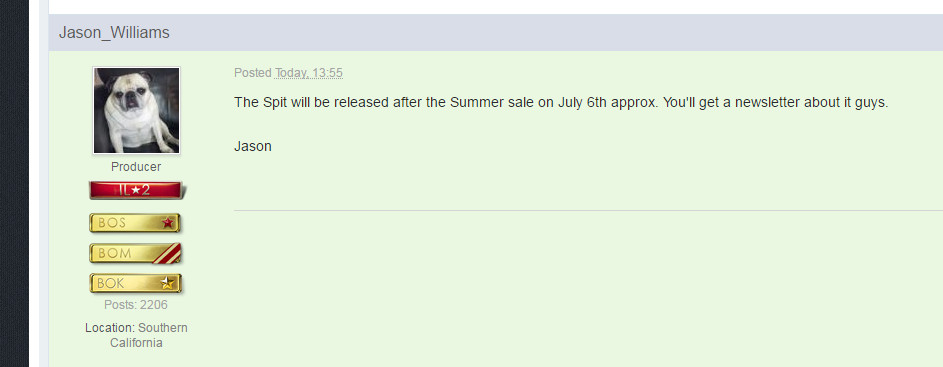Click the white star in IL-2 ribbon

pos(136,190)
